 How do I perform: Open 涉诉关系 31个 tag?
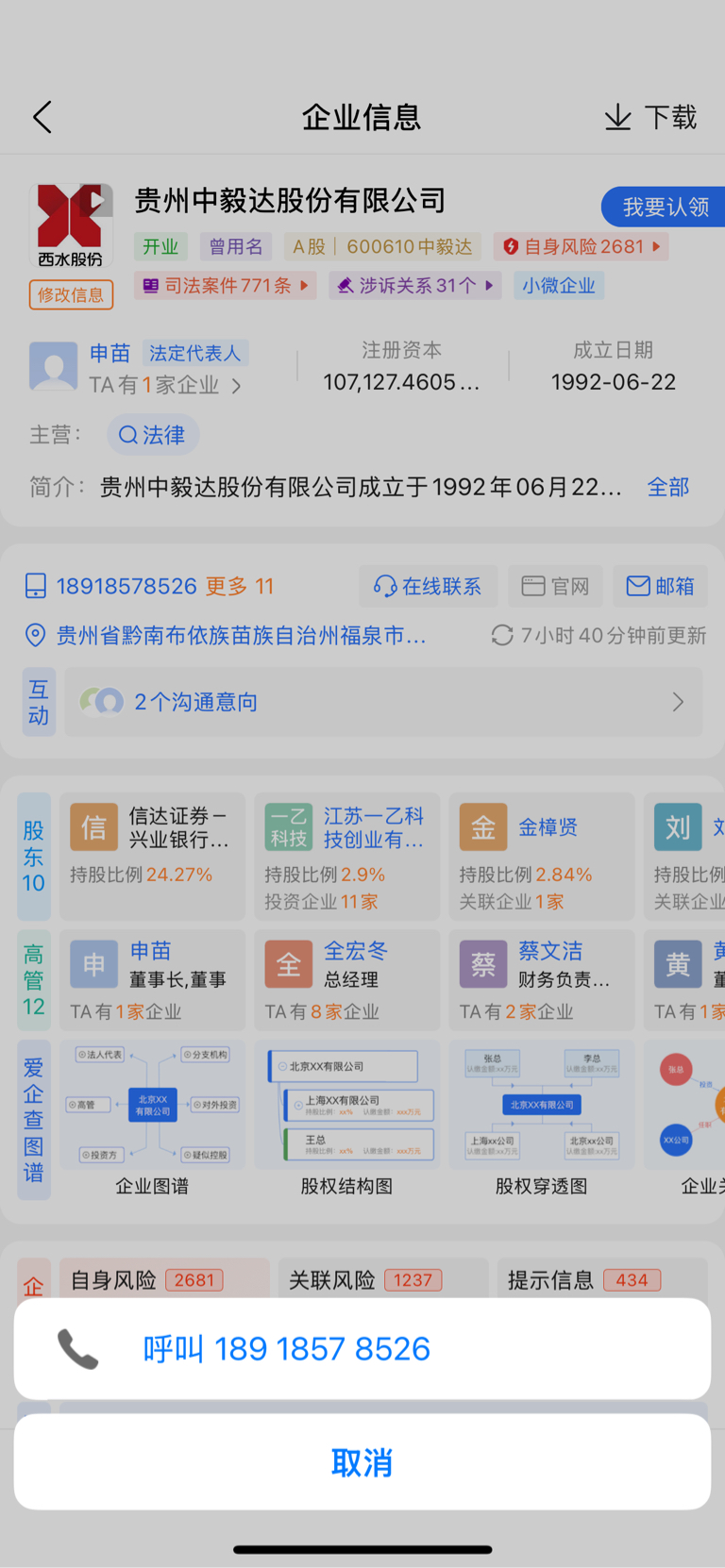[415, 285]
